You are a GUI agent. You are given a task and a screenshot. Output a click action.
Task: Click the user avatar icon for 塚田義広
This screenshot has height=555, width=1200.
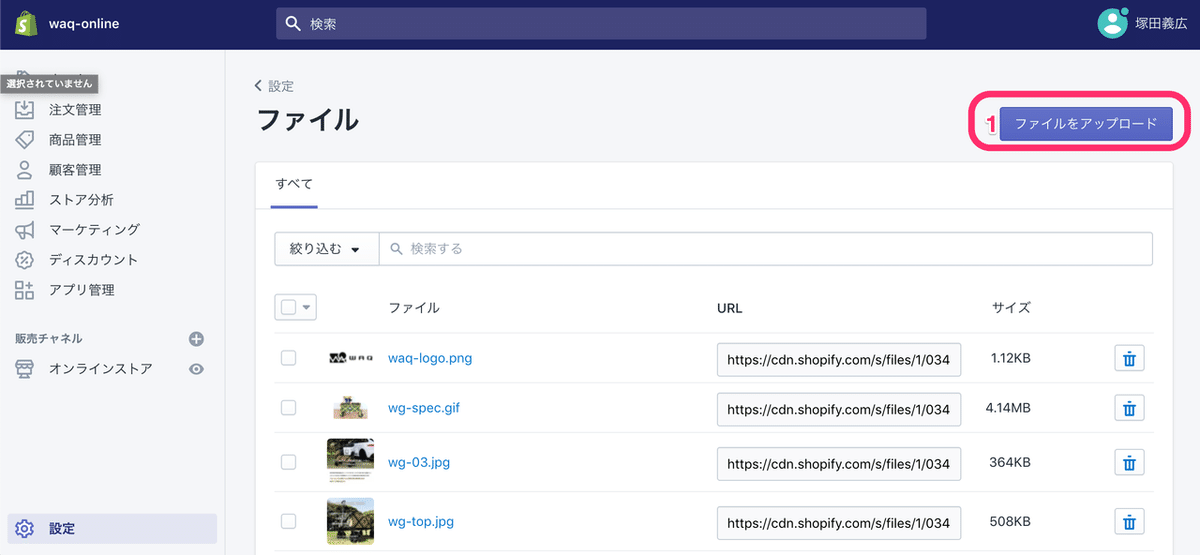[x=1112, y=23]
